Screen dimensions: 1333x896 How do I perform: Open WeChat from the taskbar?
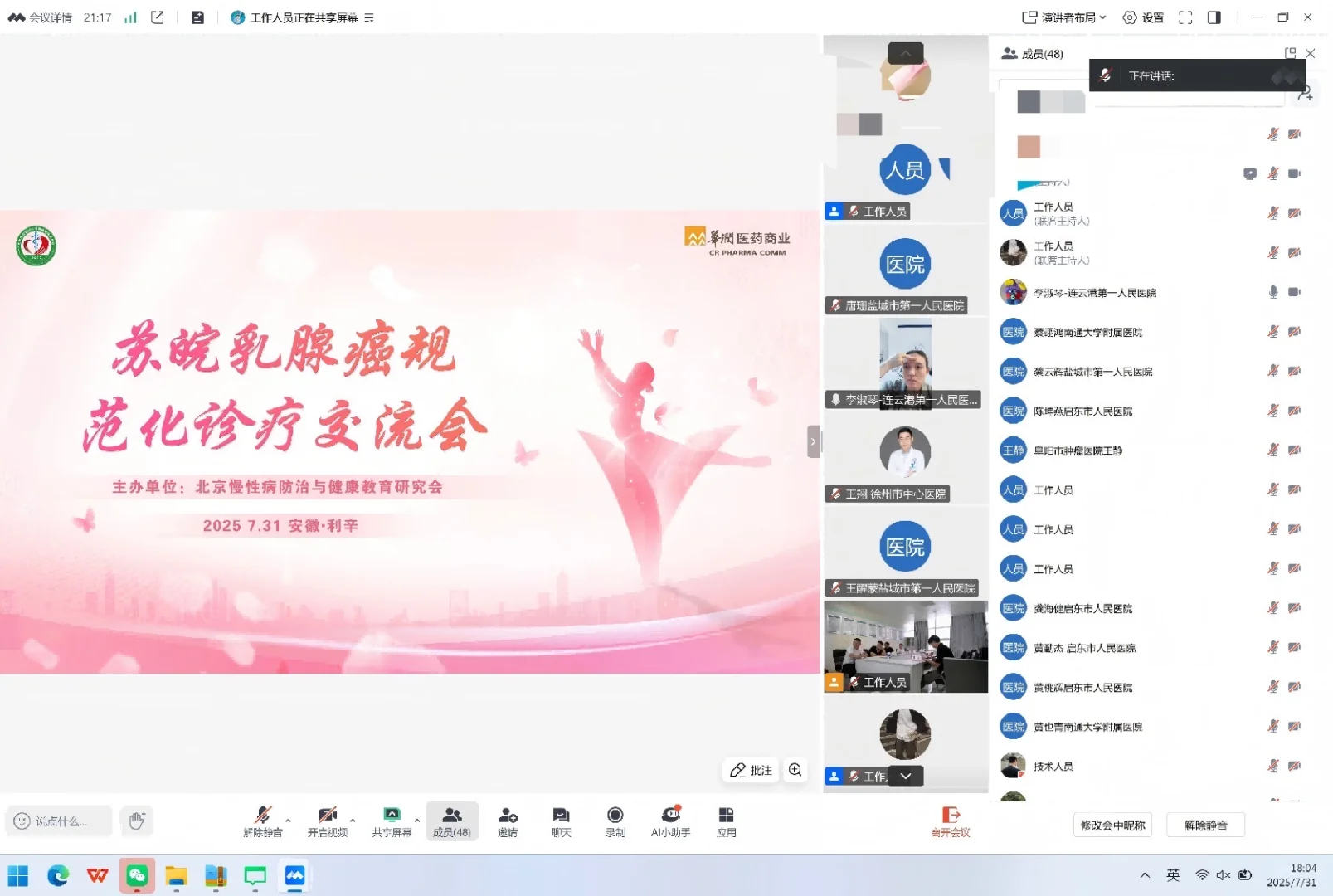coord(137,875)
